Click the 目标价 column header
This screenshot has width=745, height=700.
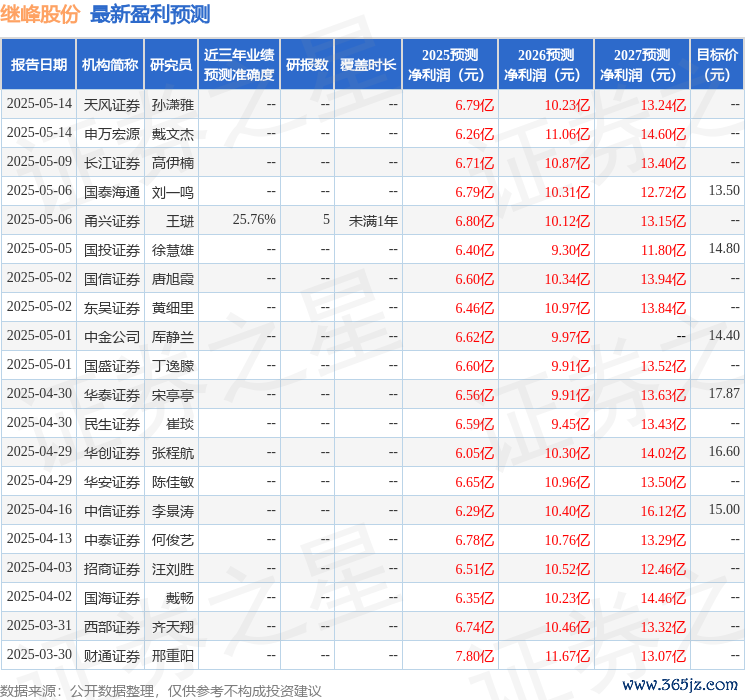716,65
